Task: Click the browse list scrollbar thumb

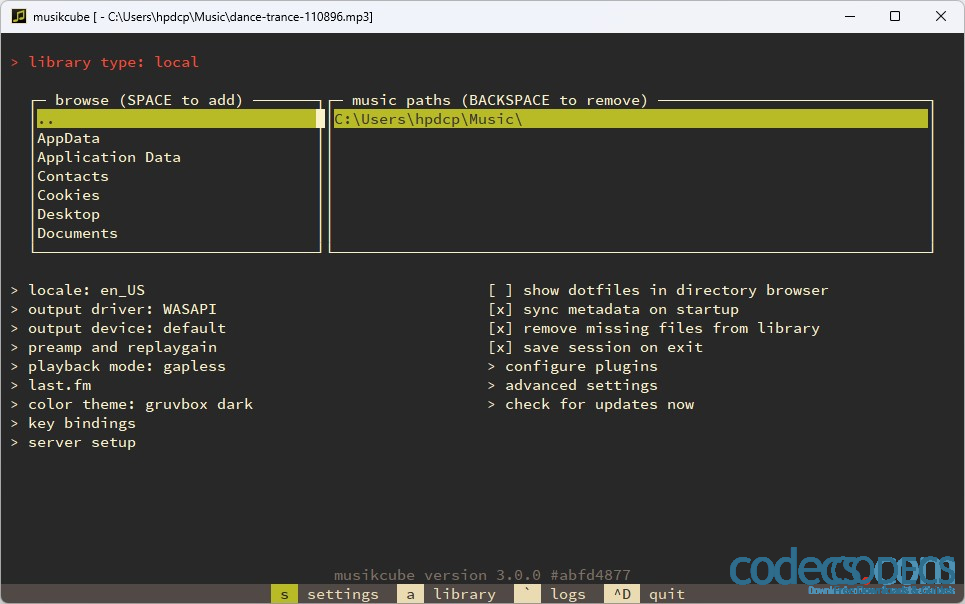Action: [320, 118]
